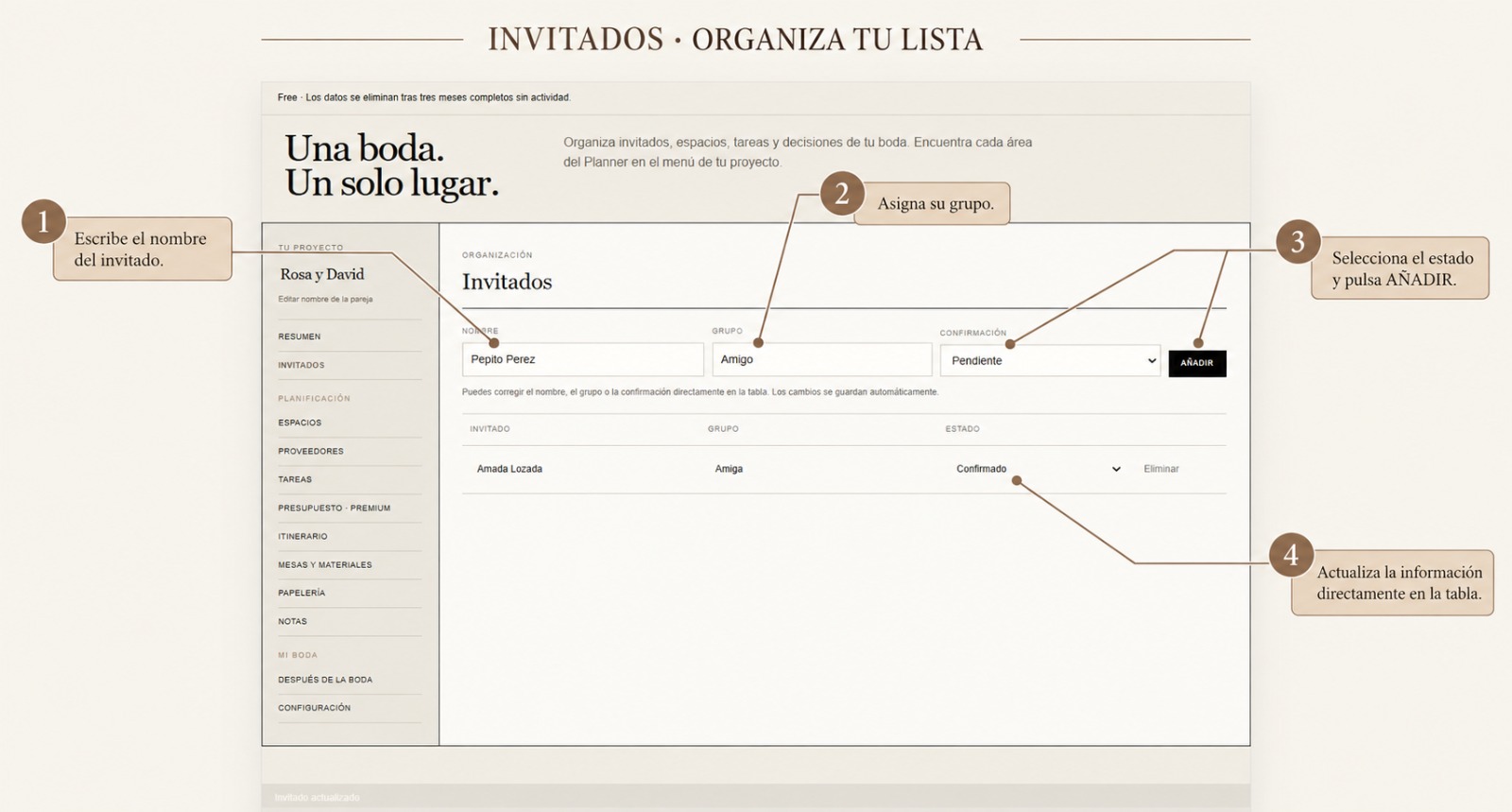The width and height of the screenshot is (1512, 812).
Task: Click the Amiga group cell in the table
Action: pos(729,469)
